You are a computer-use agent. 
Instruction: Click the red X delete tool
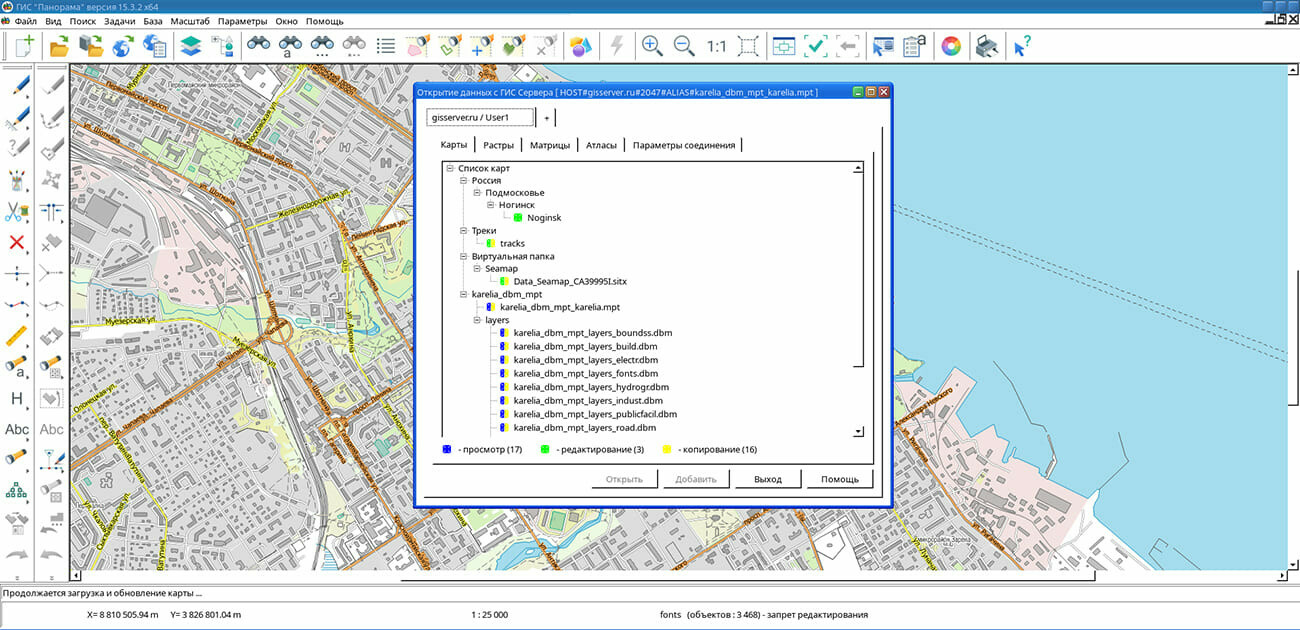pos(17,242)
